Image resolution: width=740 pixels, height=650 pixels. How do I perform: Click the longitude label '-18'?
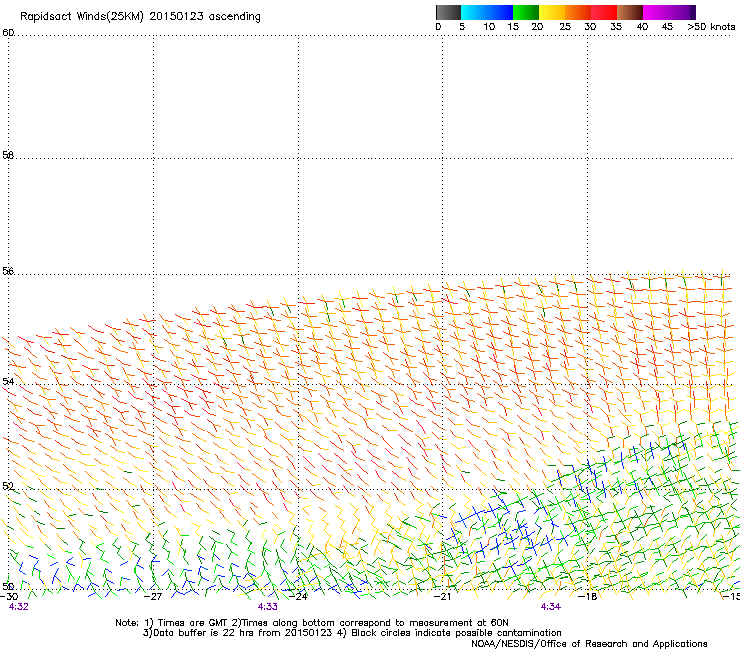587,597
